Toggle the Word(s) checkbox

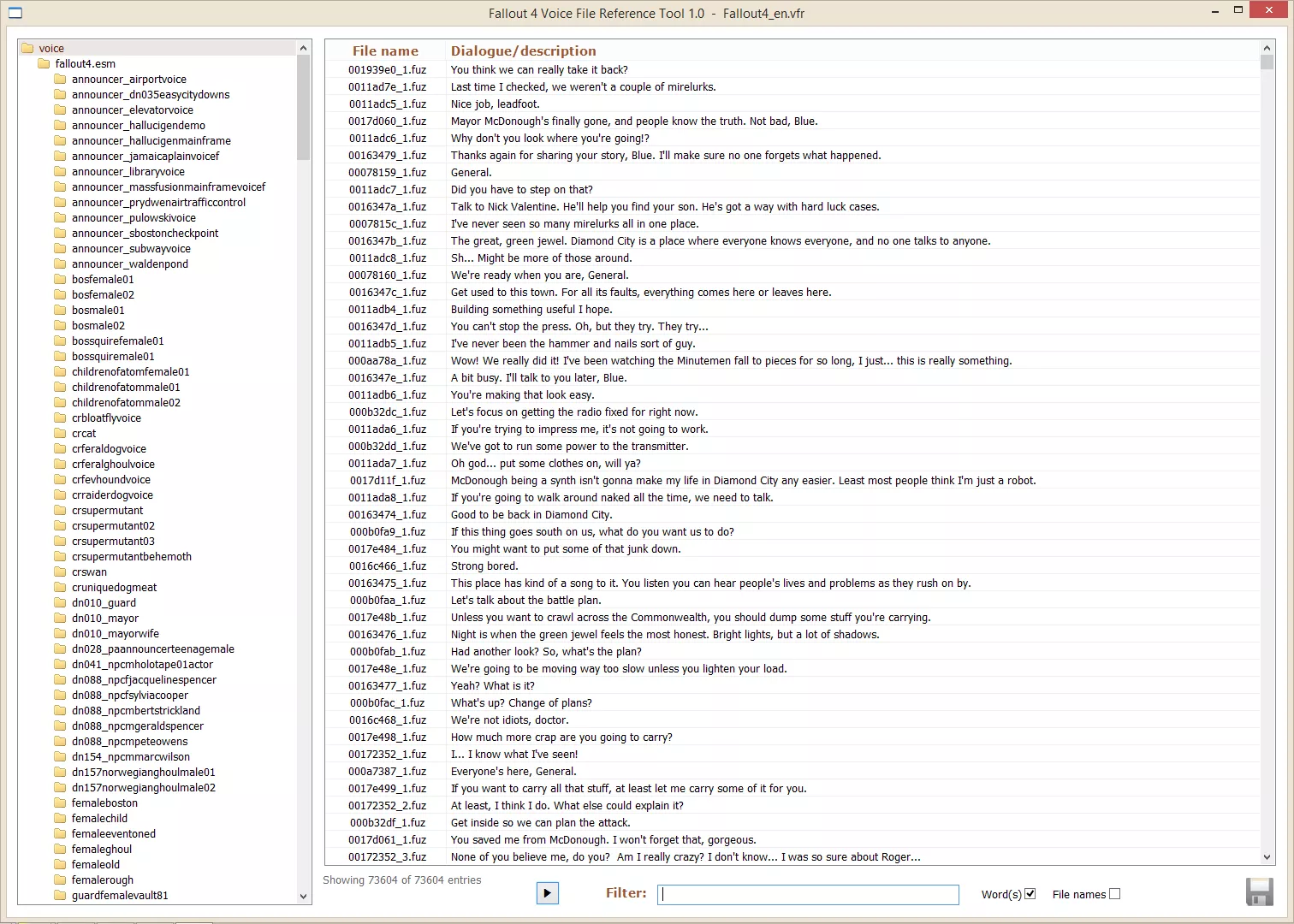pos(1030,893)
